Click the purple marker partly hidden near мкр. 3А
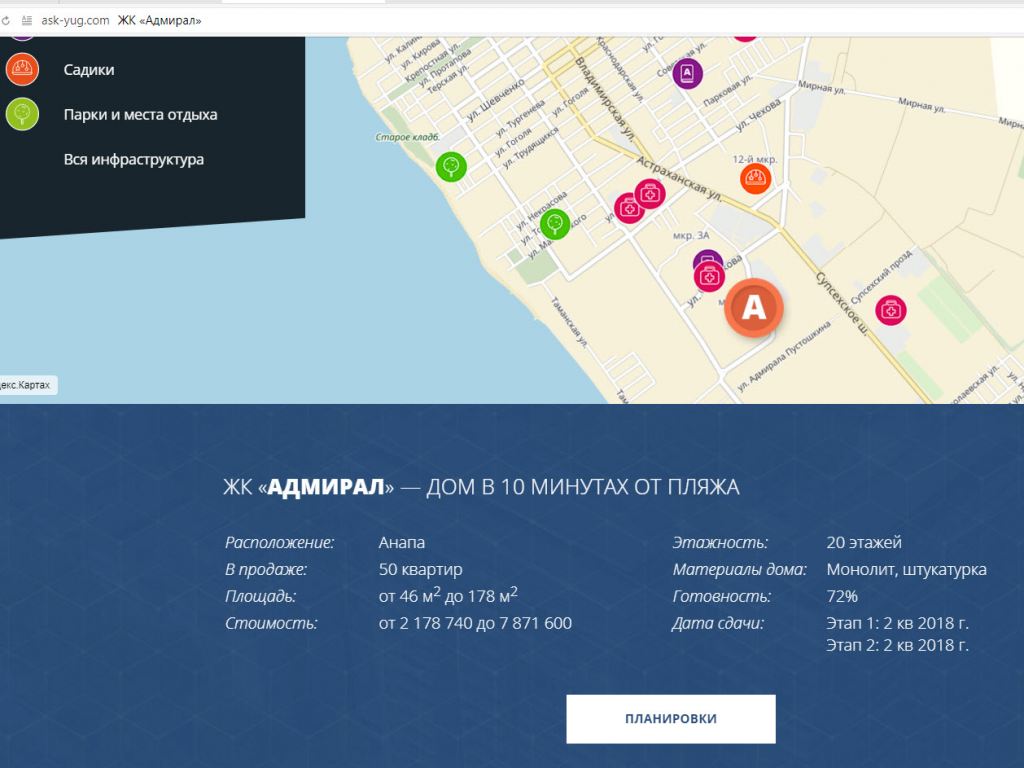This screenshot has width=1024, height=768. [x=708, y=257]
